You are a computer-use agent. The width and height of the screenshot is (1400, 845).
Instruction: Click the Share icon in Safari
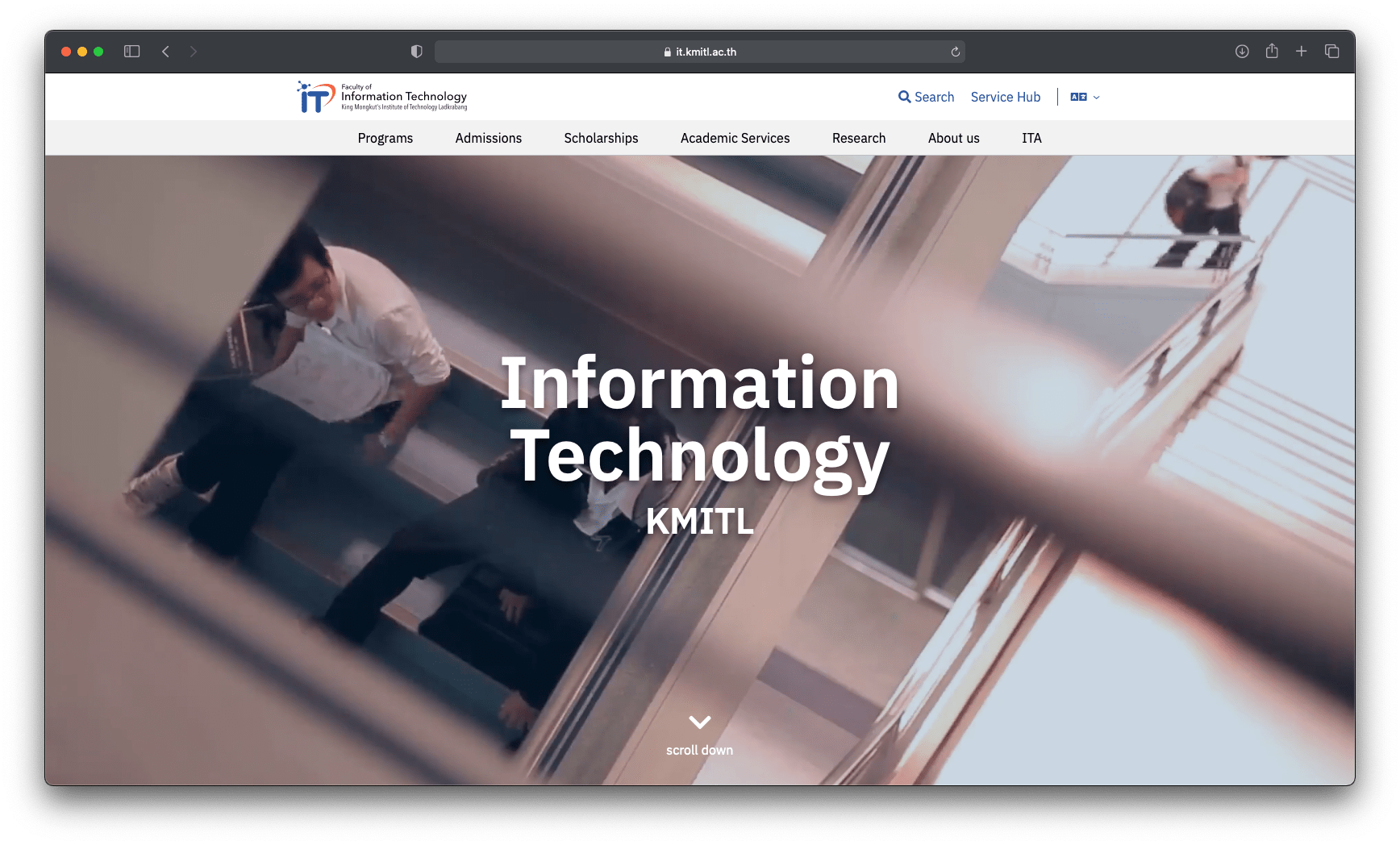(1272, 52)
